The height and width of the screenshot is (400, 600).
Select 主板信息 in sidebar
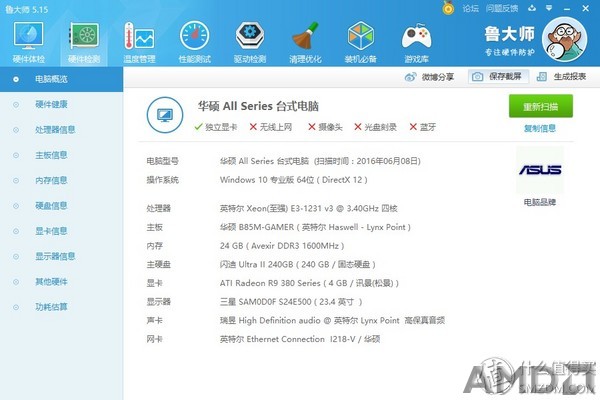(x=51, y=155)
